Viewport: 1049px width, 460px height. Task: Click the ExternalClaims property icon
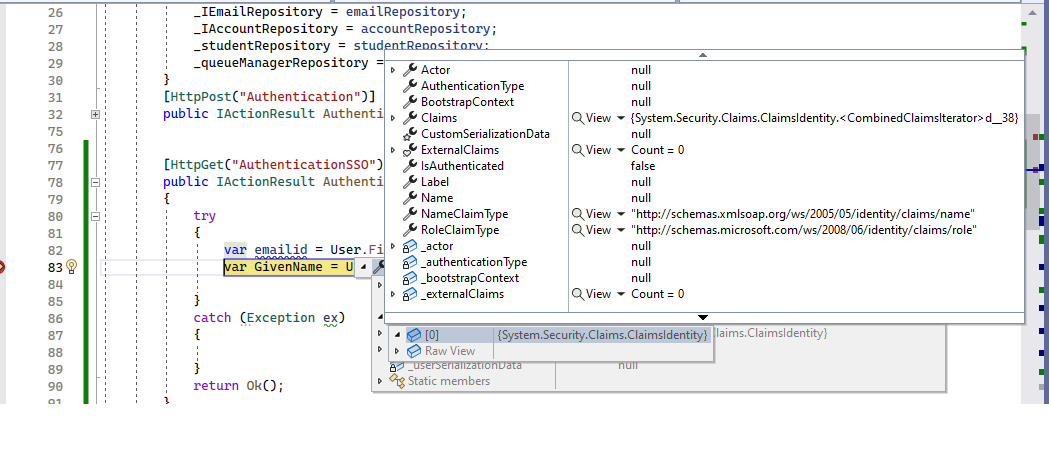point(409,150)
